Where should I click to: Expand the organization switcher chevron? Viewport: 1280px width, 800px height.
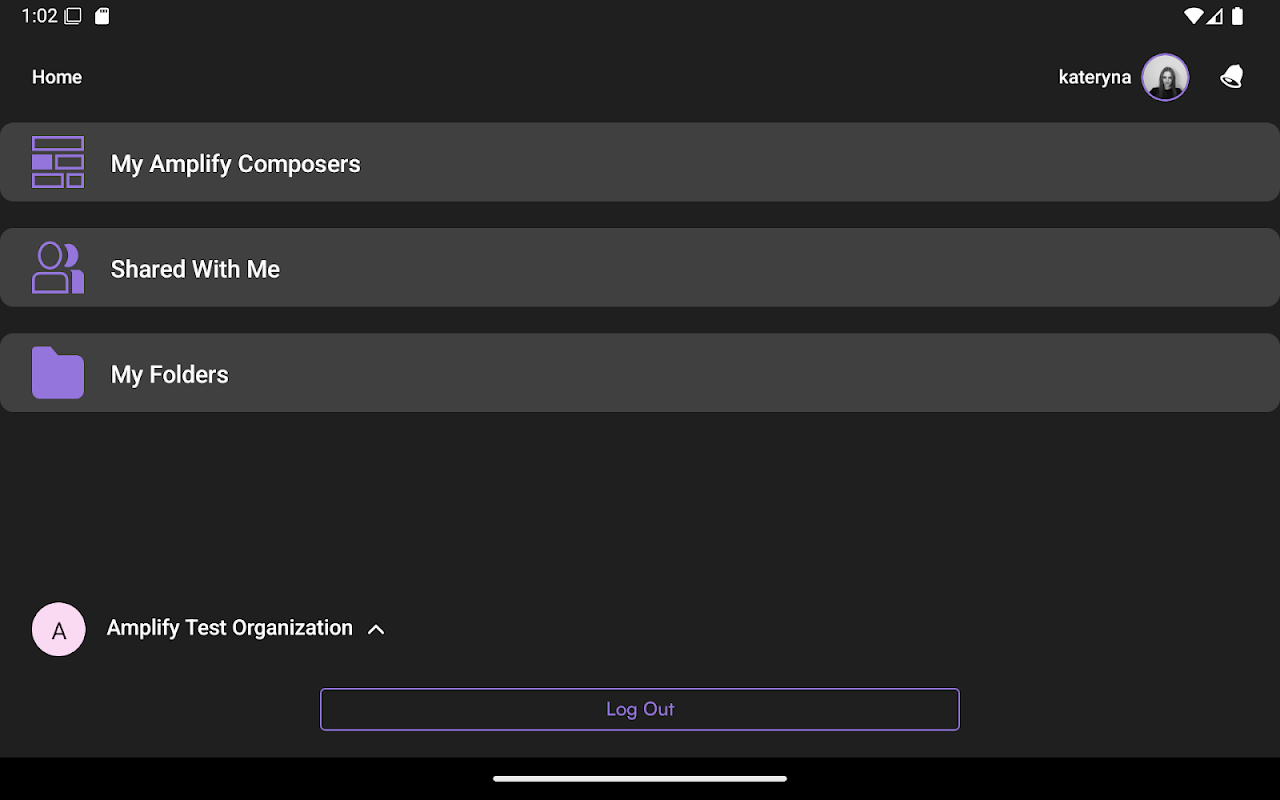pyautogui.click(x=376, y=629)
